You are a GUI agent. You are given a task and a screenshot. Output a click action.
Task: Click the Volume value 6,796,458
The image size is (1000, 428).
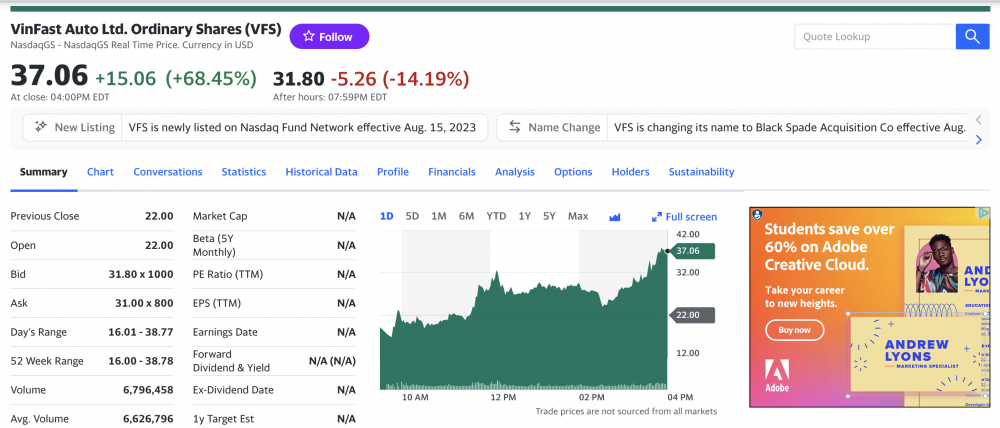(x=148, y=390)
